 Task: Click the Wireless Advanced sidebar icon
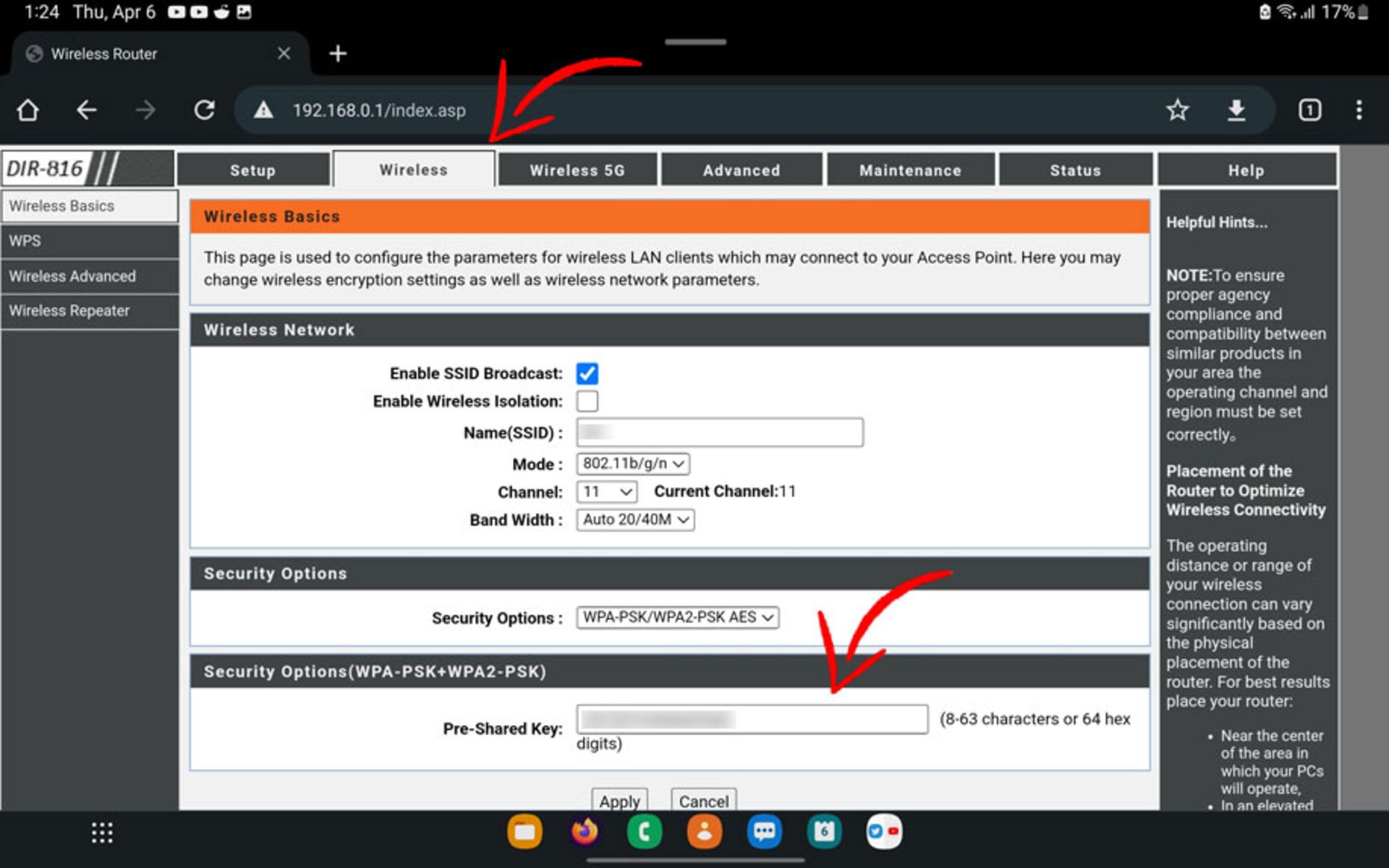click(72, 275)
